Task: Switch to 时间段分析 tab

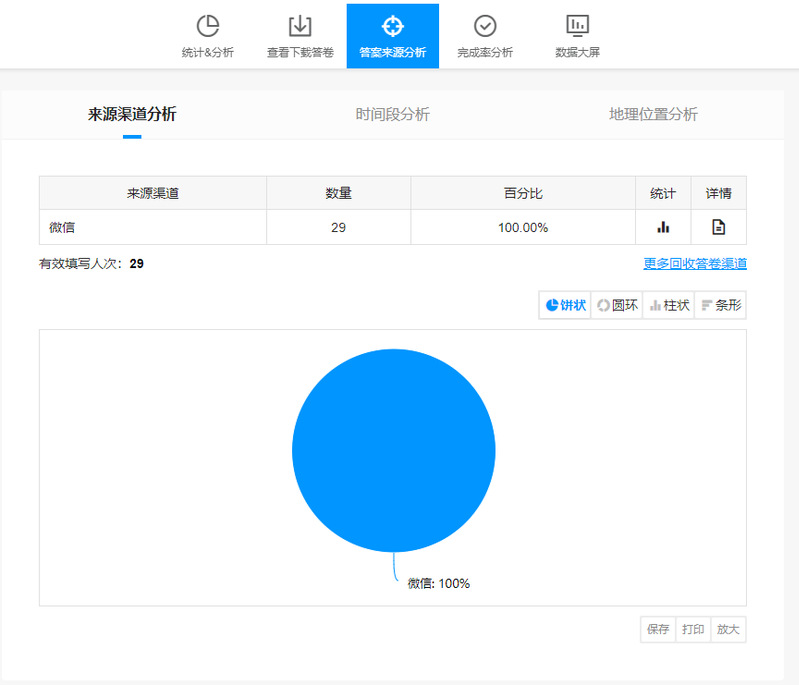Action: [x=392, y=114]
